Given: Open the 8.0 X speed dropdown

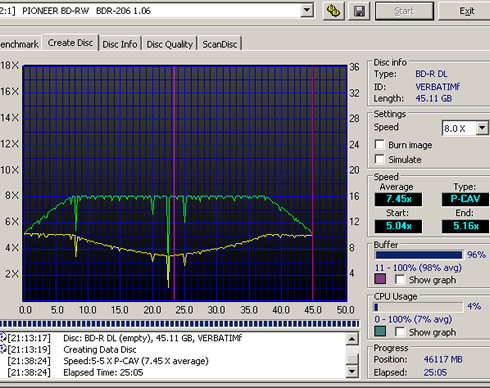Looking at the screenshot, I should [x=482, y=128].
